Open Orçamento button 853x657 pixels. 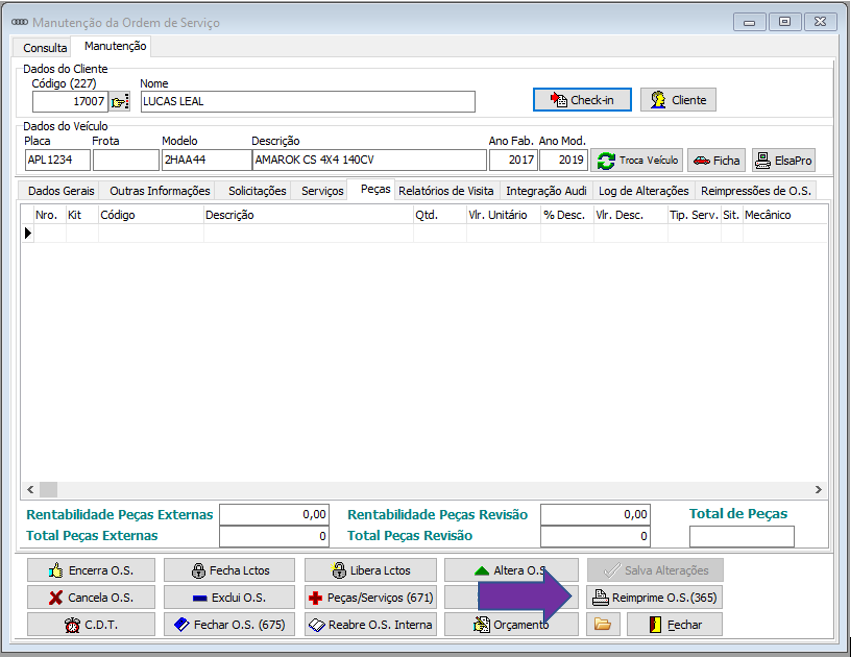coord(511,625)
